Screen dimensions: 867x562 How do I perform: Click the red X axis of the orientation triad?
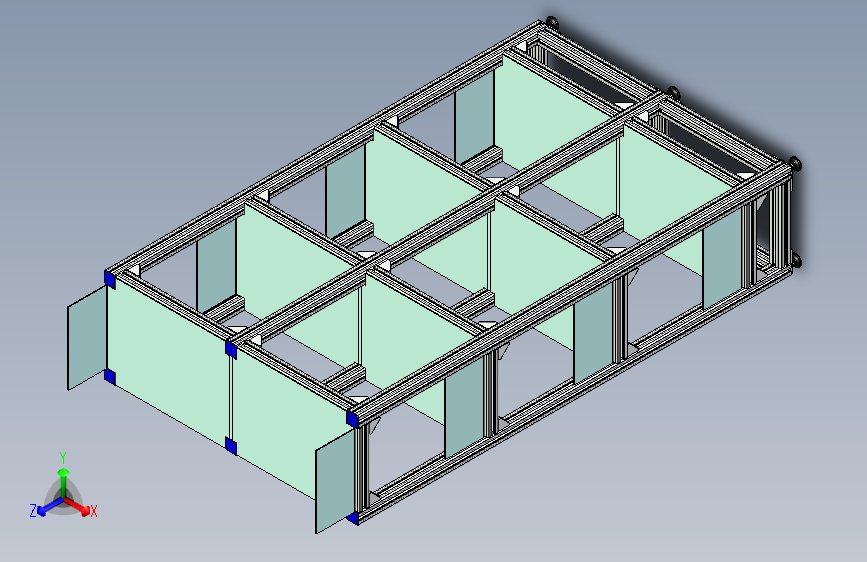point(77,506)
